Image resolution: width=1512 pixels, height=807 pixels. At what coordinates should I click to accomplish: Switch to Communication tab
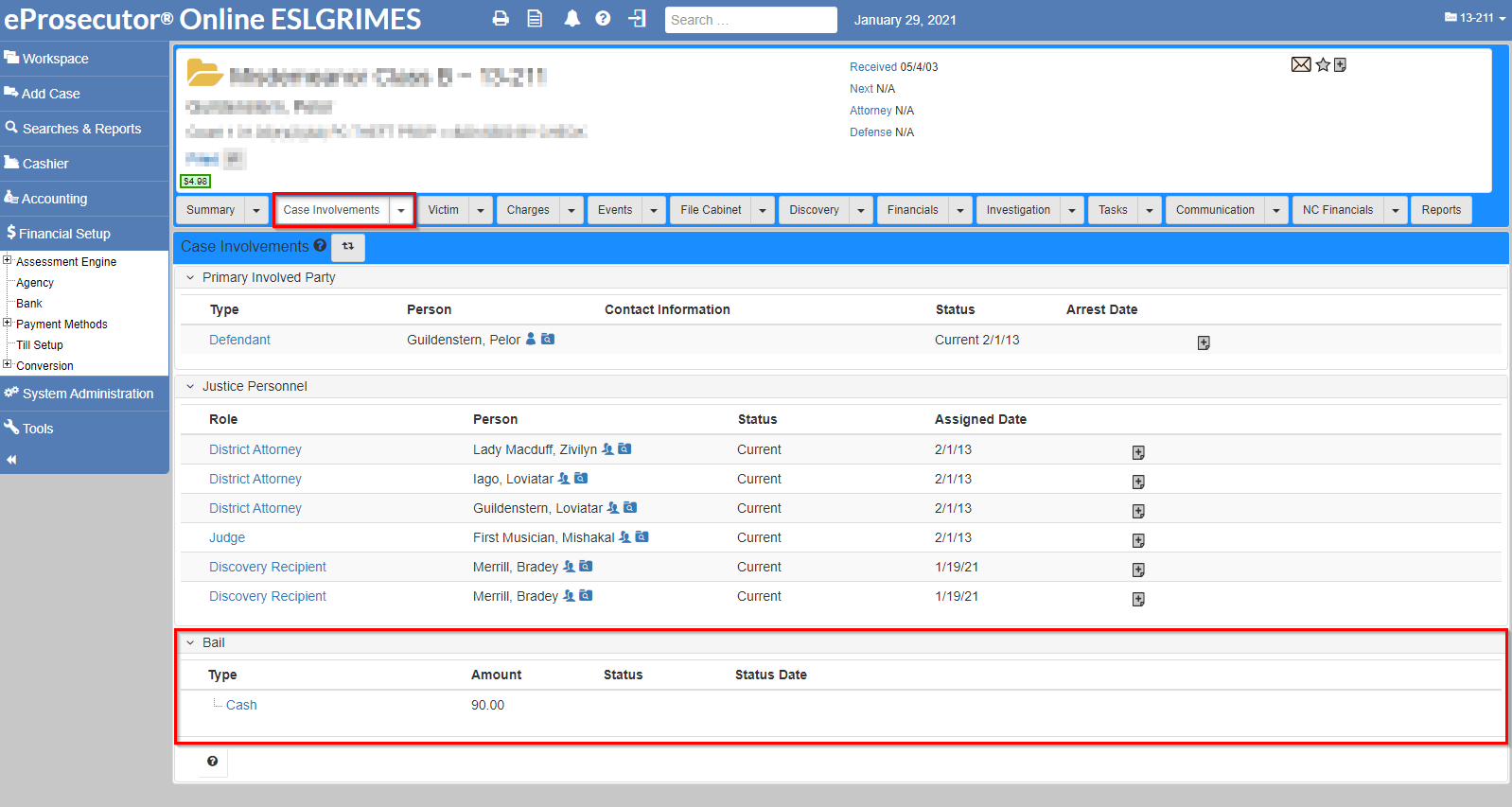(1215, 210)
